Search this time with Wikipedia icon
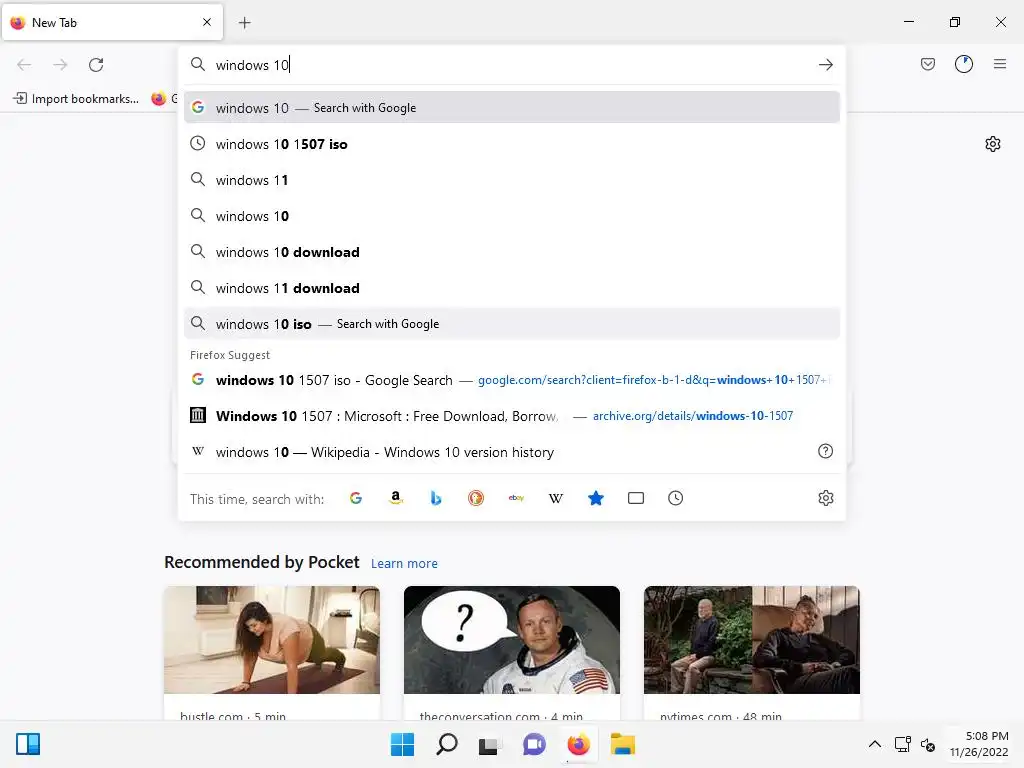This screenshot has height=768, width=1024. pyautogui.click(x=556, y=498)
